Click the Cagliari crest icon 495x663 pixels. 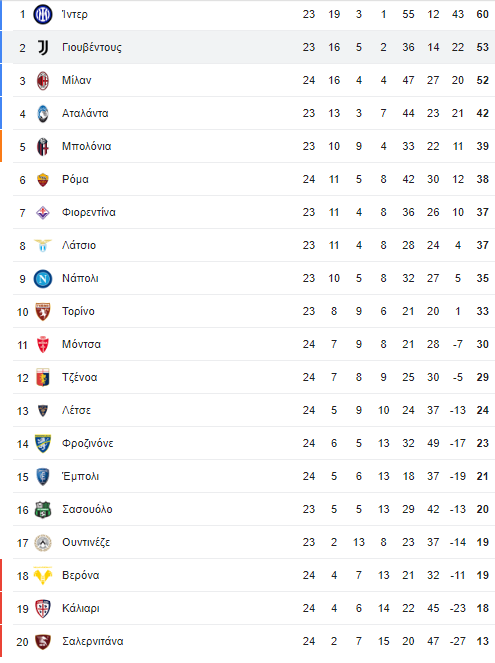pos(43,608)
